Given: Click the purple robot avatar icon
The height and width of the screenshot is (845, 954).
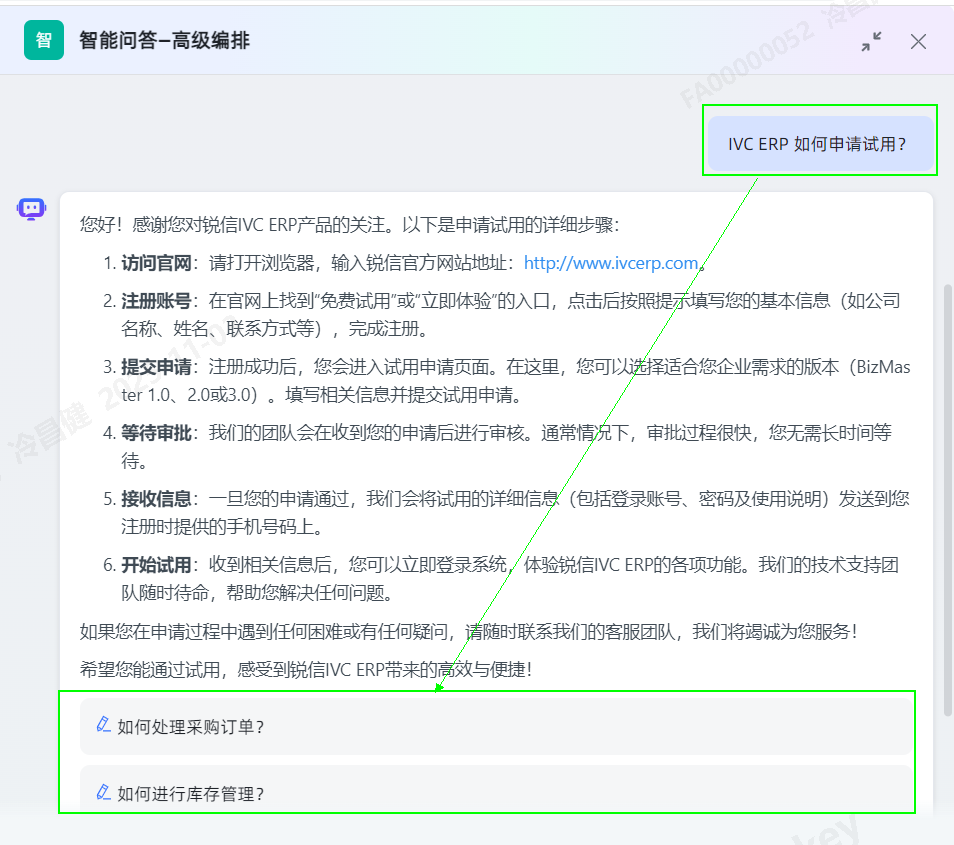Looking at the screenshot, I should [x=31, y=208].
